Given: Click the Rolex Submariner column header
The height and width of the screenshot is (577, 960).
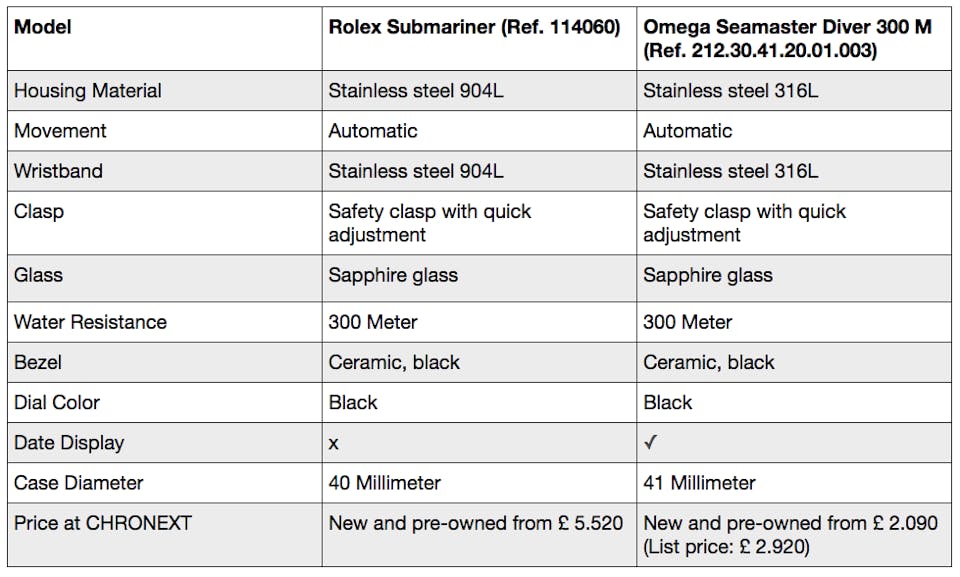Looking at the screenshot, I should pos(475,27).
